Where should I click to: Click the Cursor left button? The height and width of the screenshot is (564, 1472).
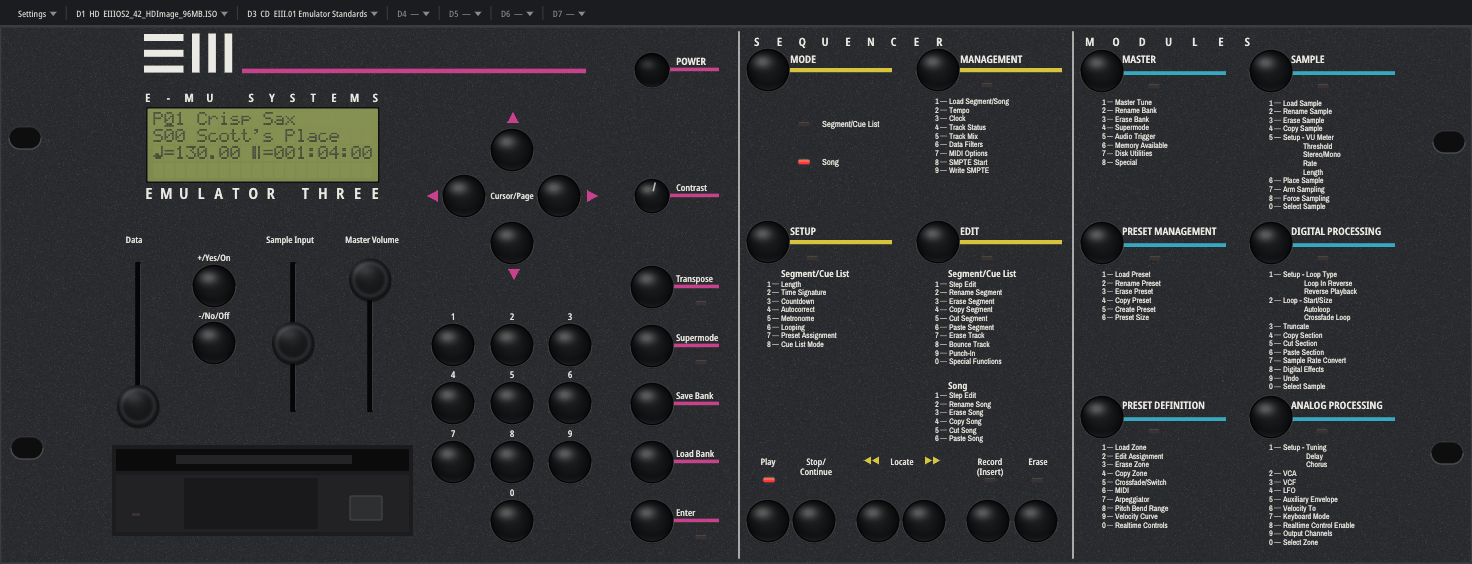click(x=464, y=196)
